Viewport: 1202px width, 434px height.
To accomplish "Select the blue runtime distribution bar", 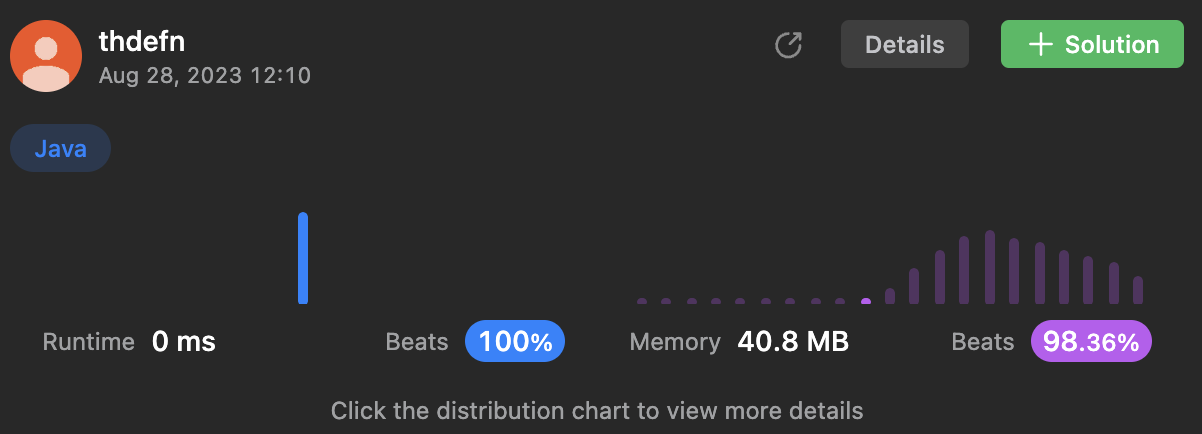I will point(303,258).
